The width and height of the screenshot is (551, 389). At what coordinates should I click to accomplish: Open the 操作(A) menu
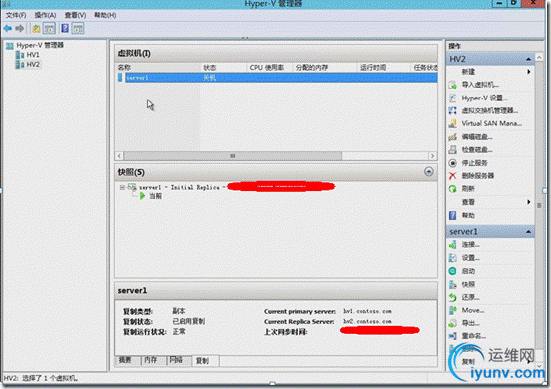pyautogui.click(x=45, y=15)
